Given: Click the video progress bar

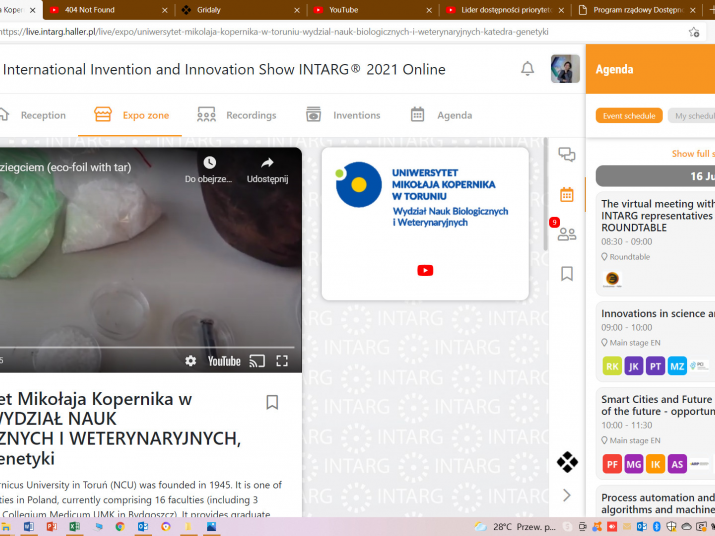Looking at the screenshot, I should (x=150, y=346).
